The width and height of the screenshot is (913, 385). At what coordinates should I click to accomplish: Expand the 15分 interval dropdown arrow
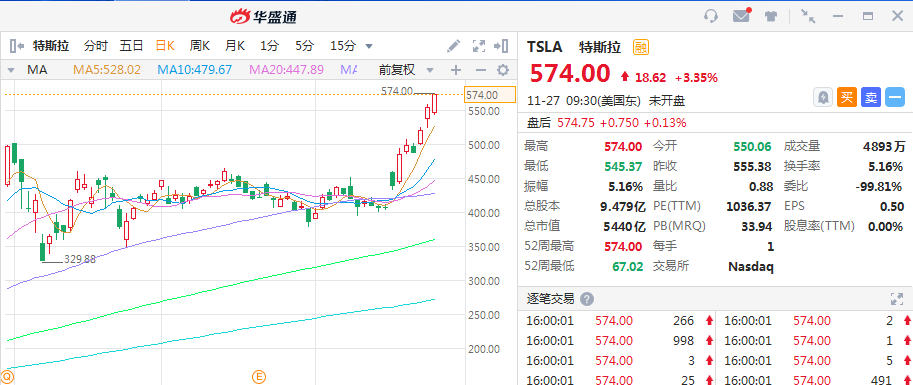click(369, 47)
